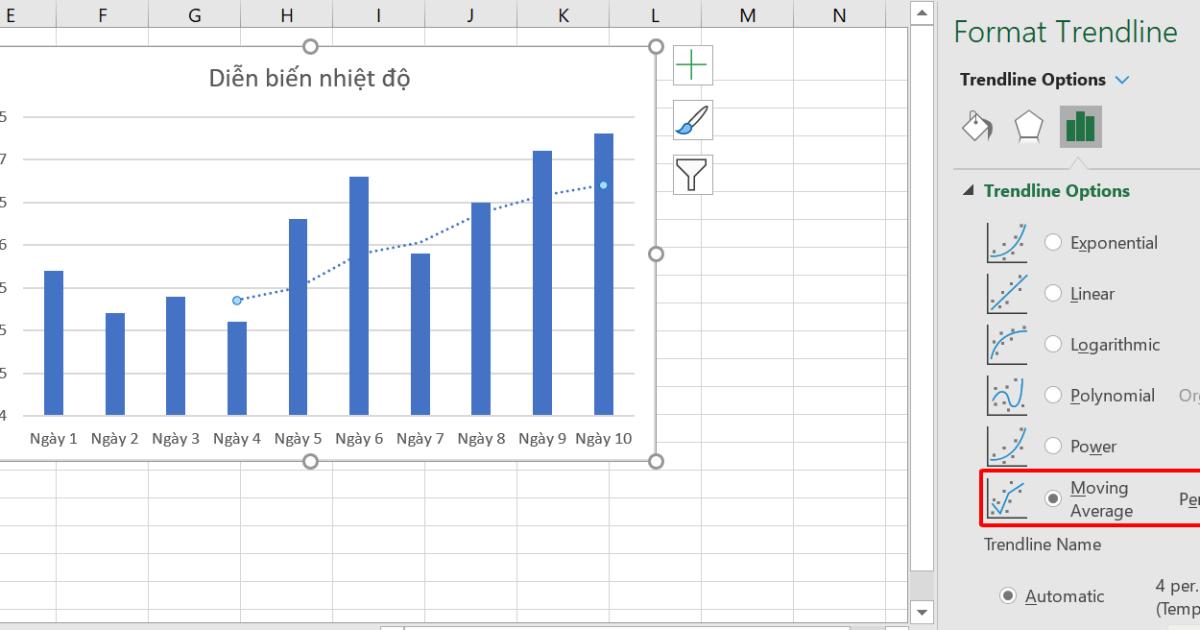Enable the Power trendline option
Image resolution: width=1200 pixels, height=630 pixels.
[1054, 446]
